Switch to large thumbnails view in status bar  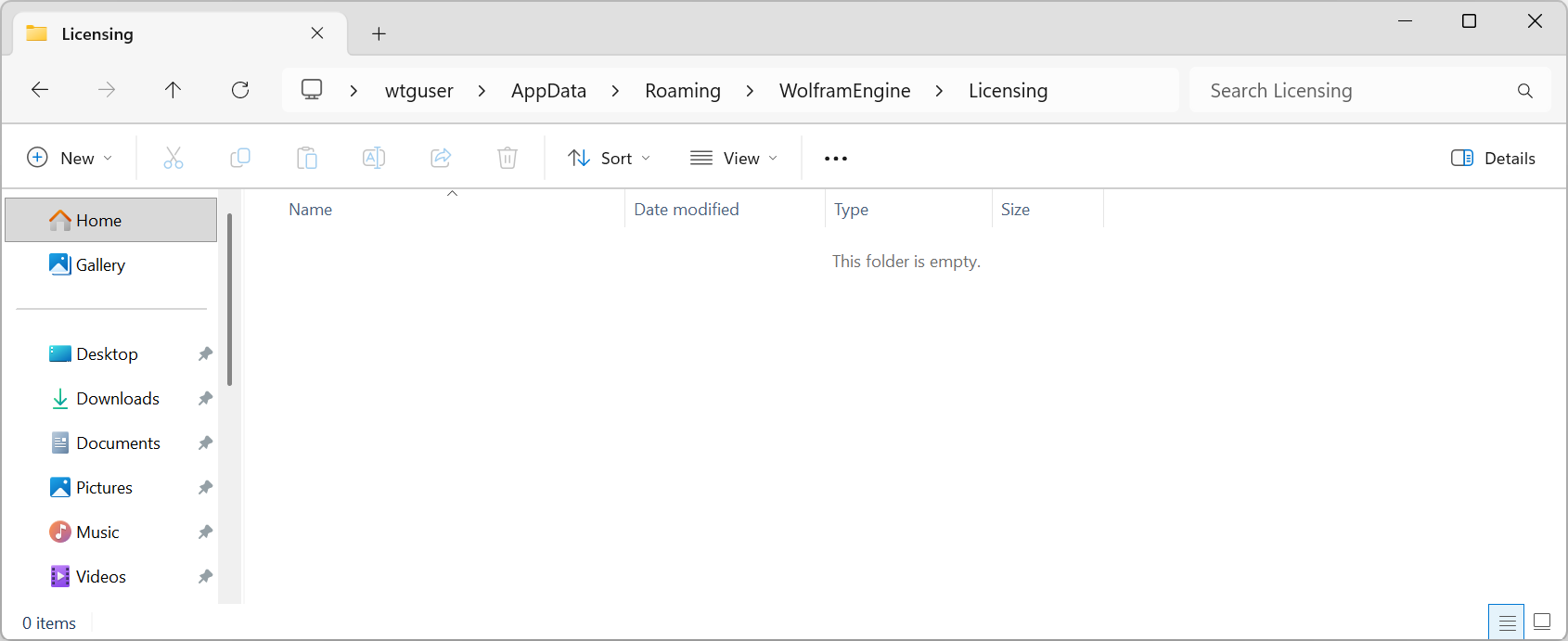(x=1542, y=622)
